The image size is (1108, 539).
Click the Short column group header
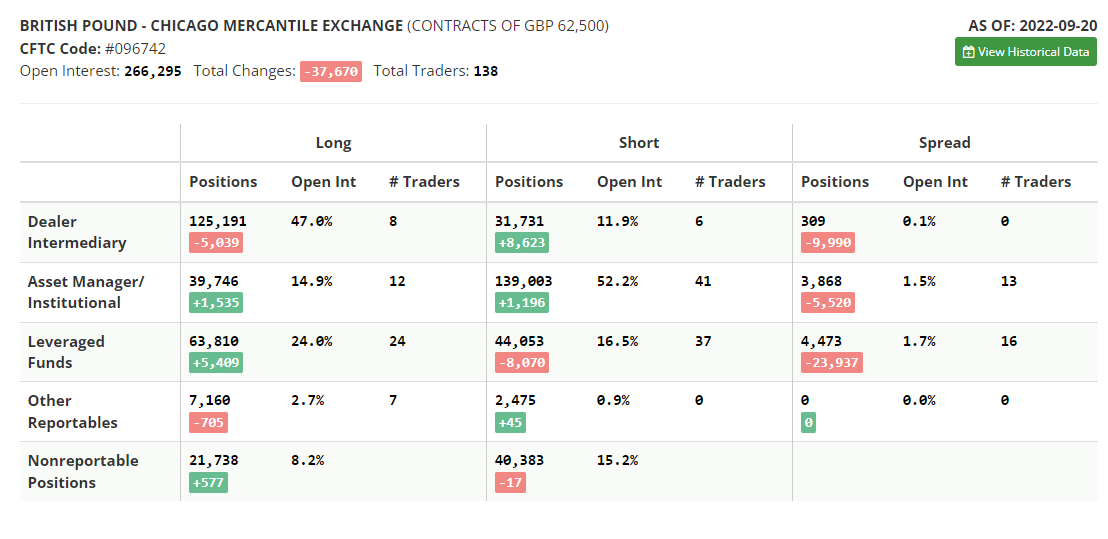click(639, 143)
